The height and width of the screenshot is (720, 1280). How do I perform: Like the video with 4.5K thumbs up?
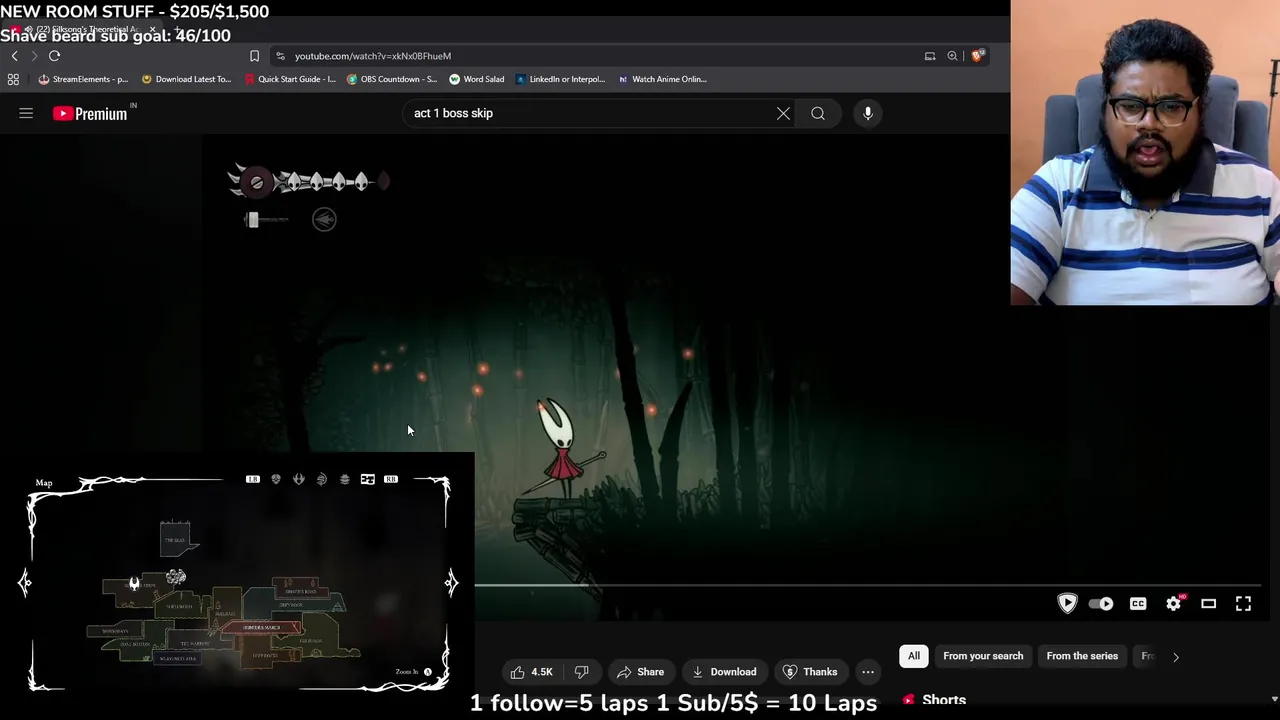(530, 672)
